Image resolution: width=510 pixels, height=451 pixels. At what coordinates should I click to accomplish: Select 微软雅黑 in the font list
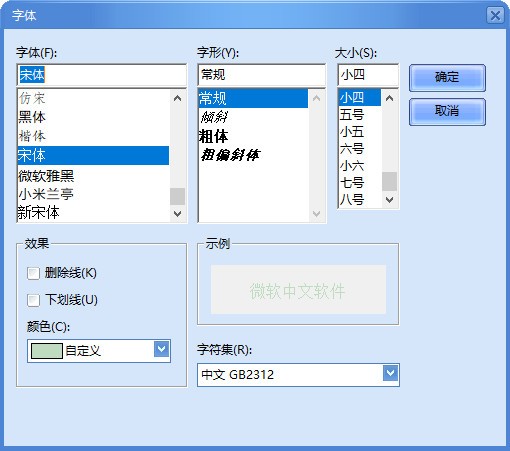point(93,175)
